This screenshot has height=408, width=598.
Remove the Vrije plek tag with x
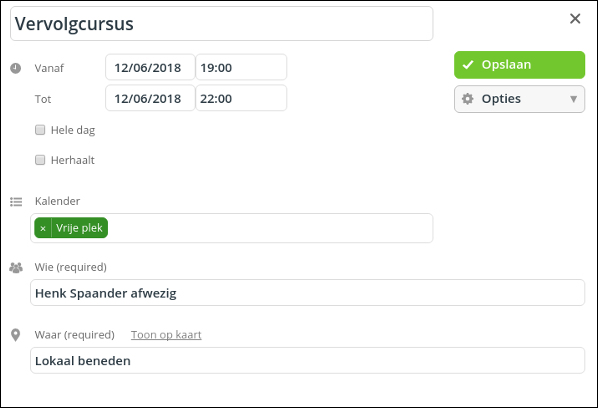pyautogui.click(x=43, y=228)
